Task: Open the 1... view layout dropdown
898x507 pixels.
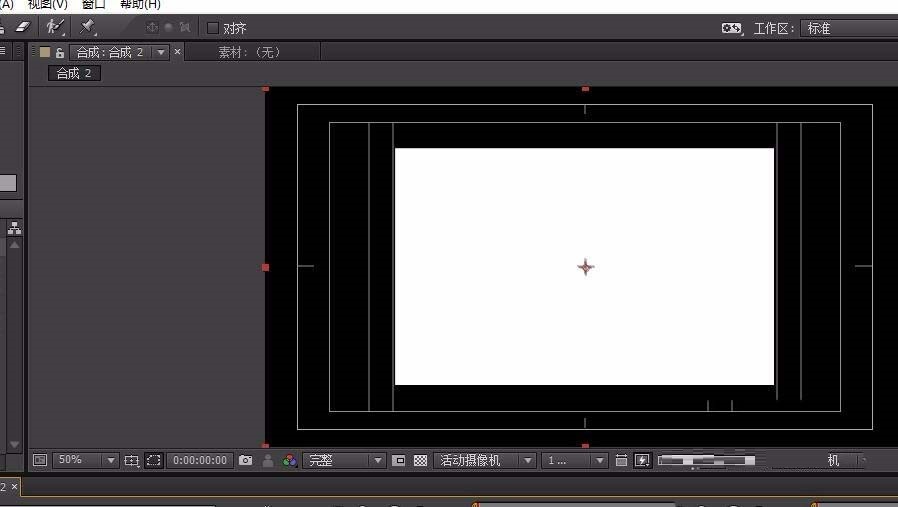Action: [574, 461]
